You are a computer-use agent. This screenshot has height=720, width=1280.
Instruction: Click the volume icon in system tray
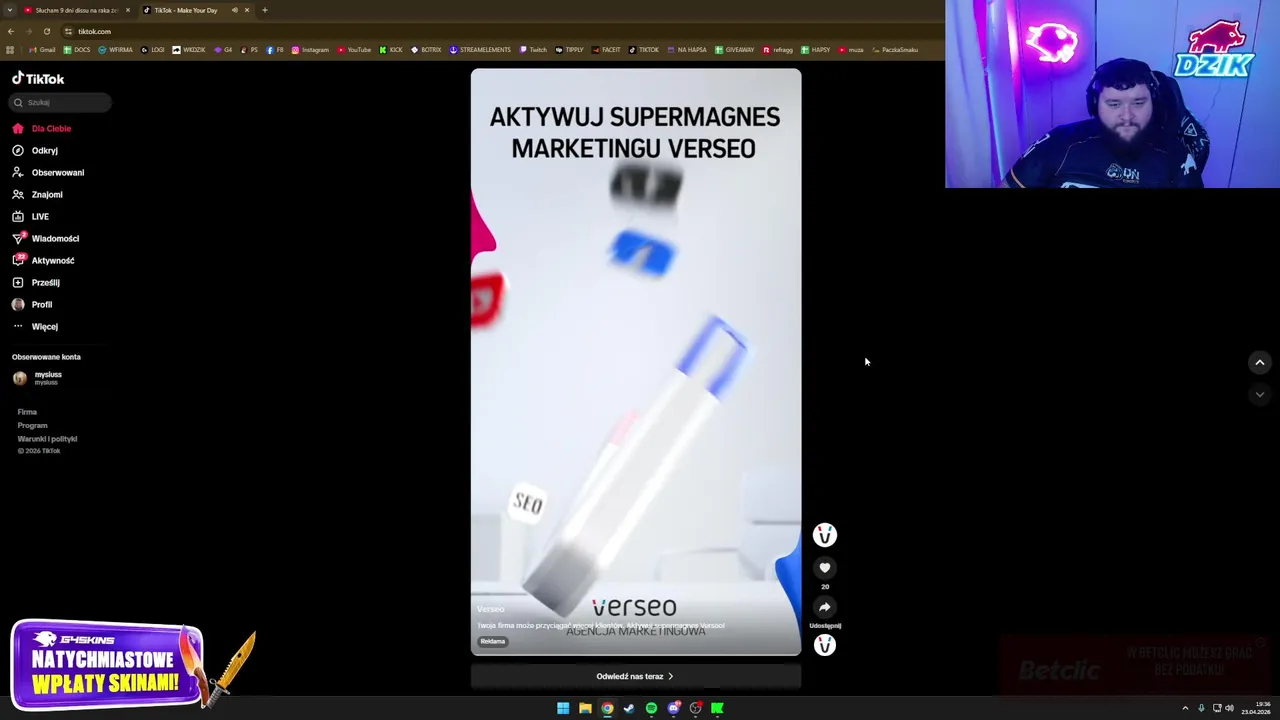(1229, 708)
